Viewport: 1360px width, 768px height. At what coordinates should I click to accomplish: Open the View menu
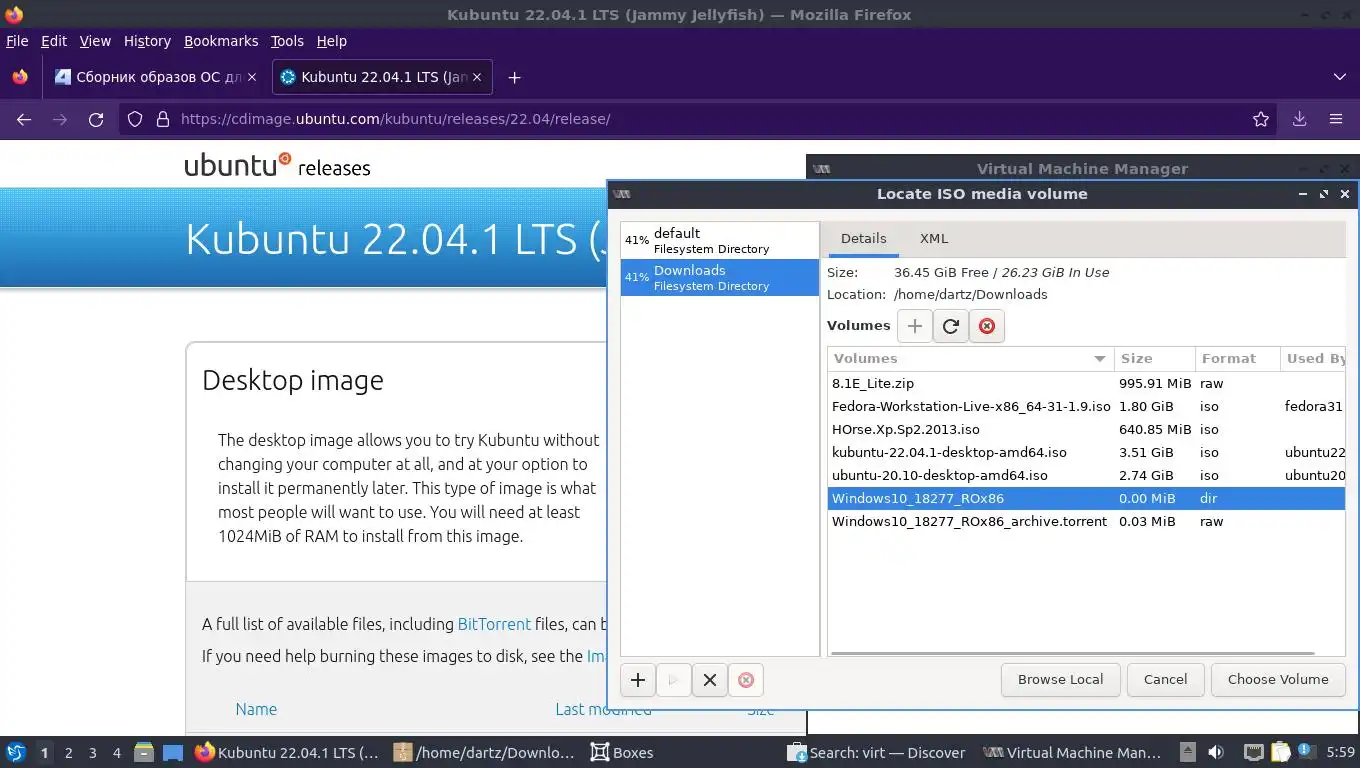[95, 41]
